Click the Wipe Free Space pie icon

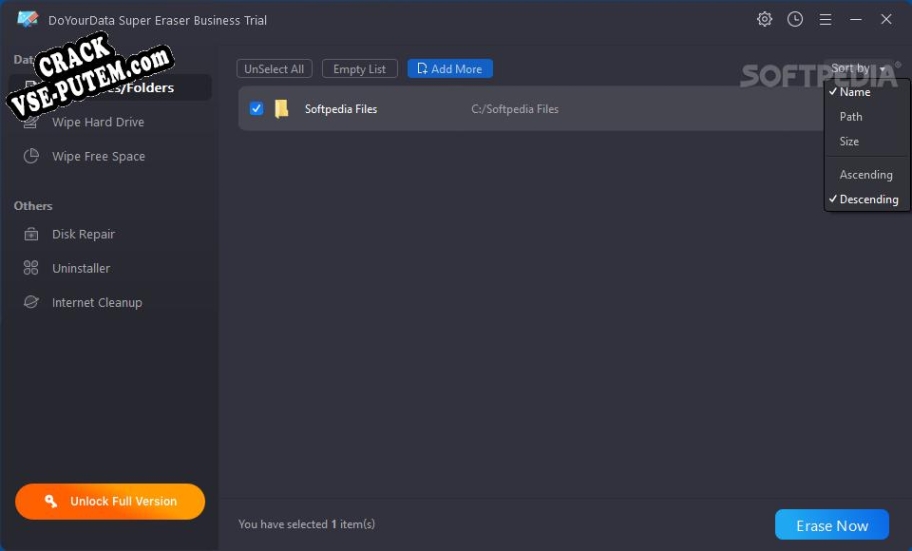pos(31,156)
